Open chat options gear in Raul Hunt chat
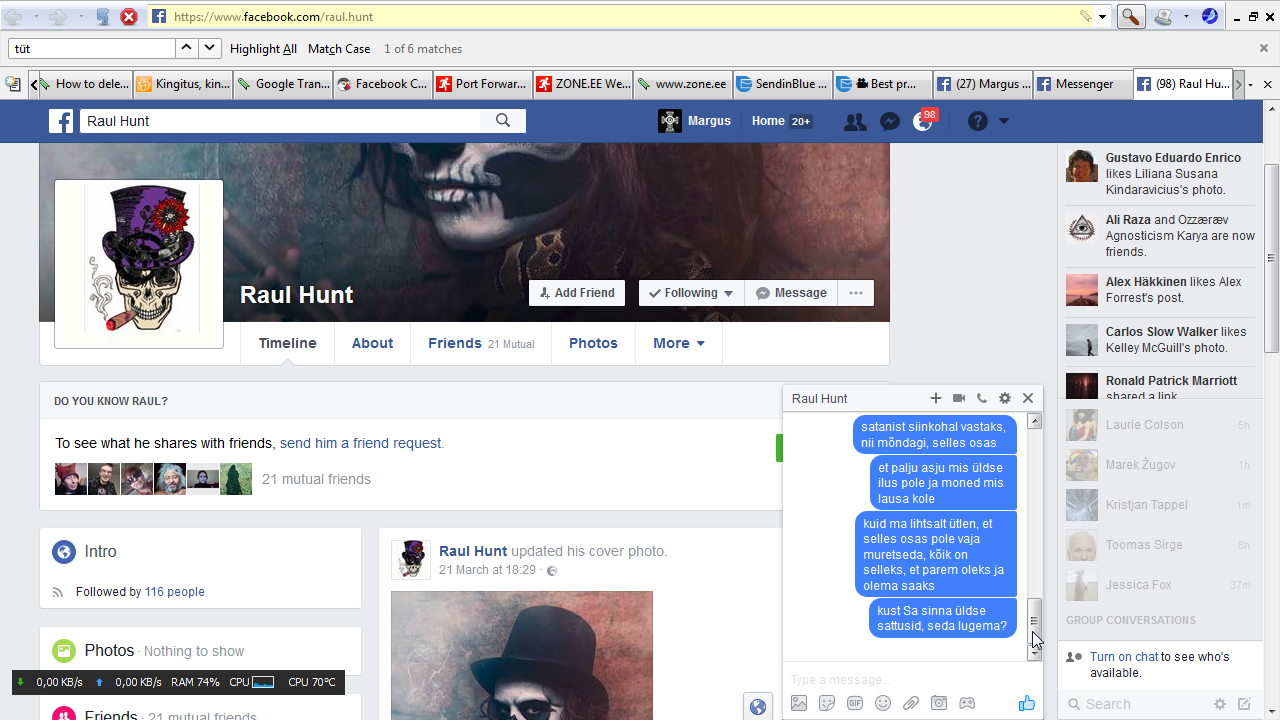 pyautogui.click(x=1005, y=398)
